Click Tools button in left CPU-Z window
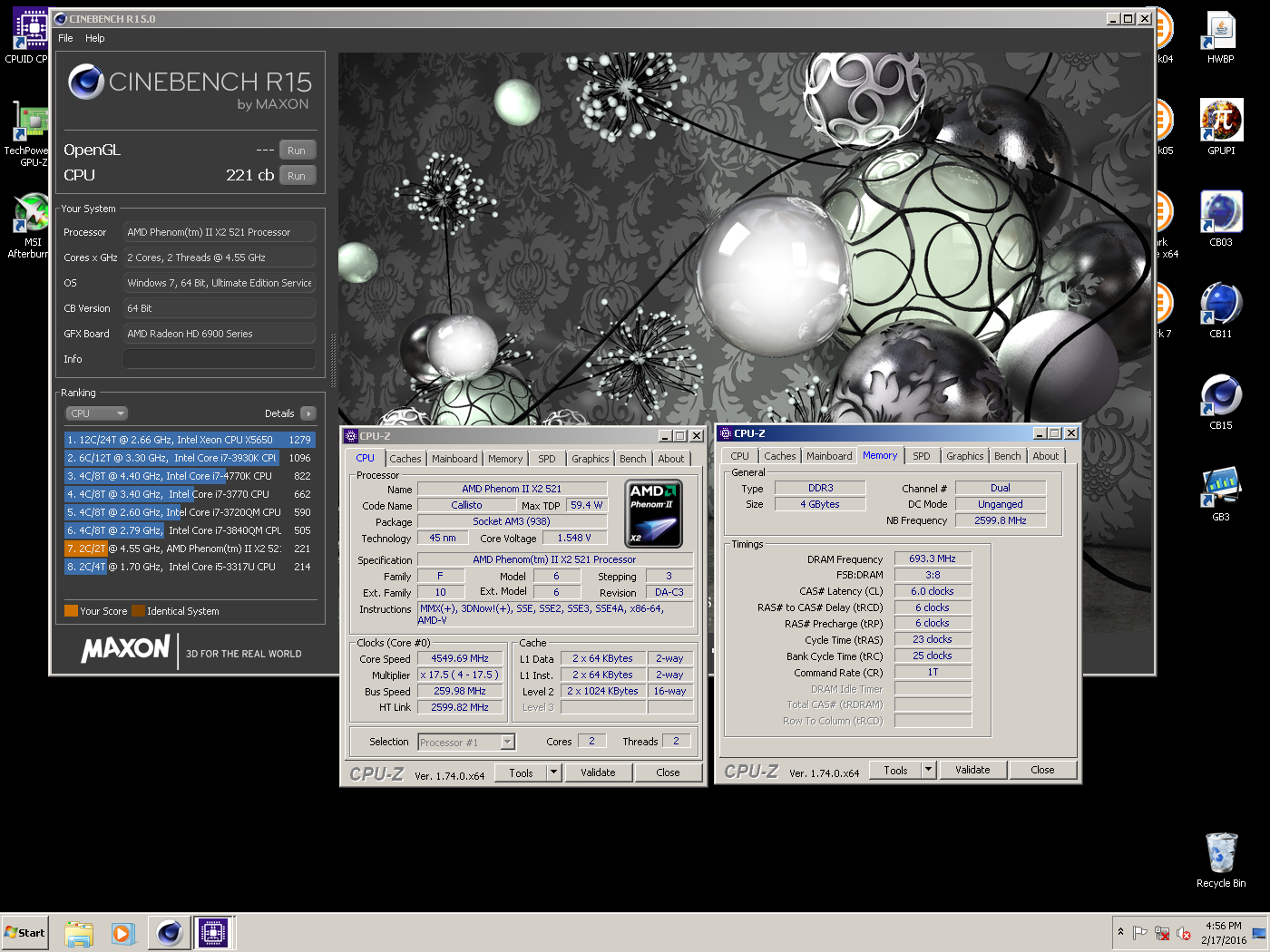Screen dimensions: 1270x952 click(x=522, y=773)
